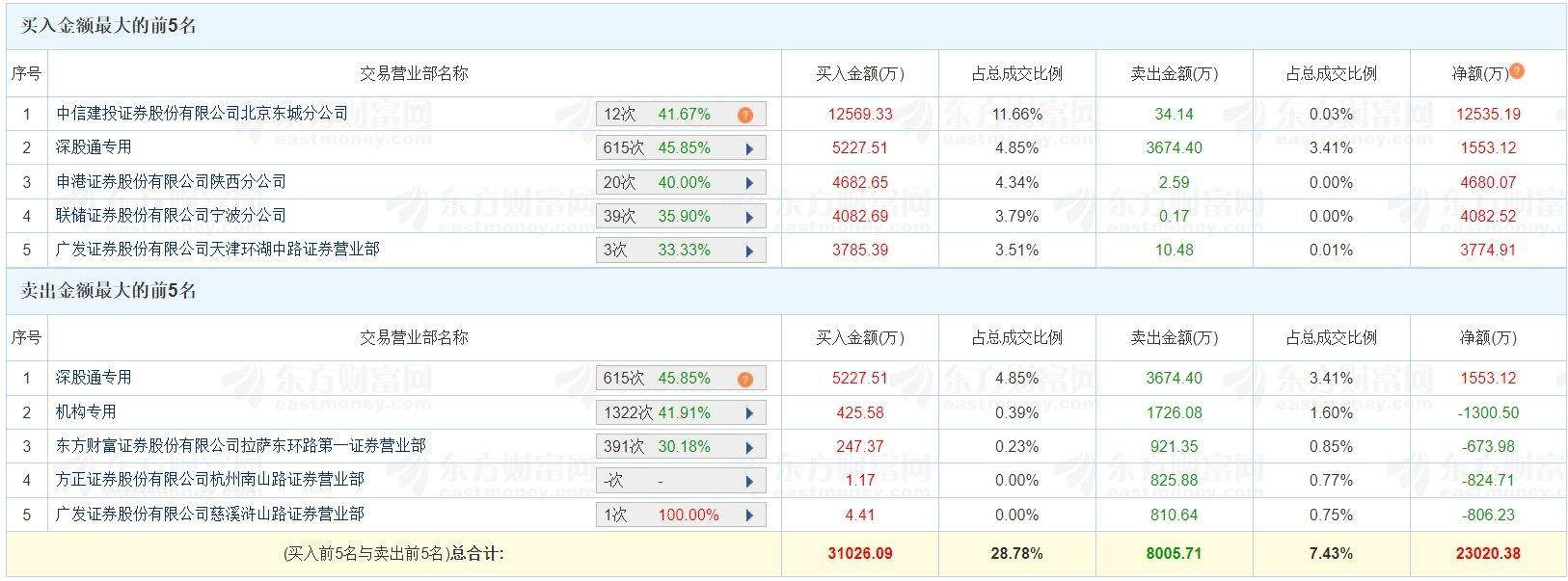Click orange question icon in sell-side 深股通专用 row
Image resolution: width=1568 pixels, height=581 pixels.
point(744,379)
